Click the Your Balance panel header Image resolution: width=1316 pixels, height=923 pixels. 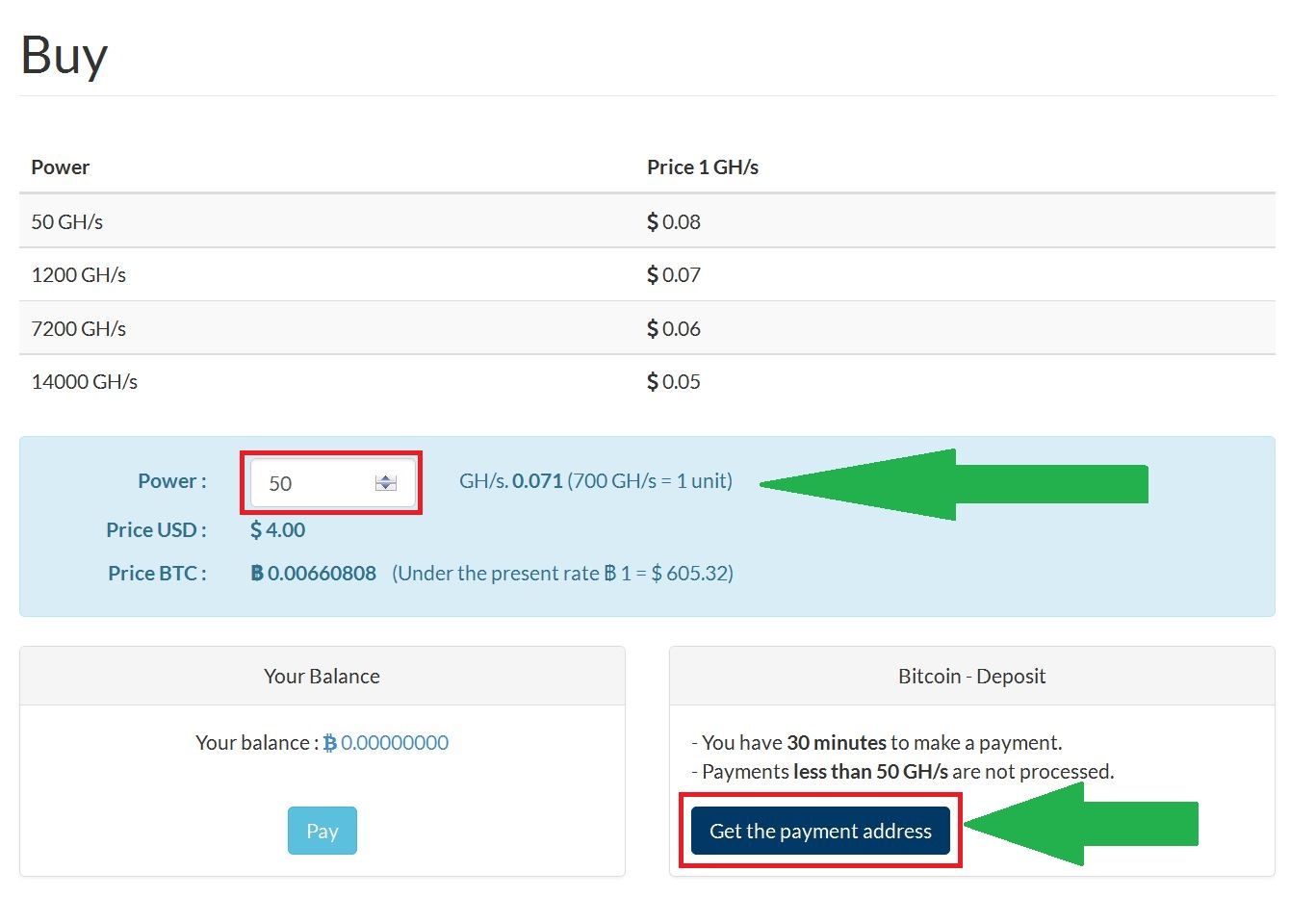point(323,676)
